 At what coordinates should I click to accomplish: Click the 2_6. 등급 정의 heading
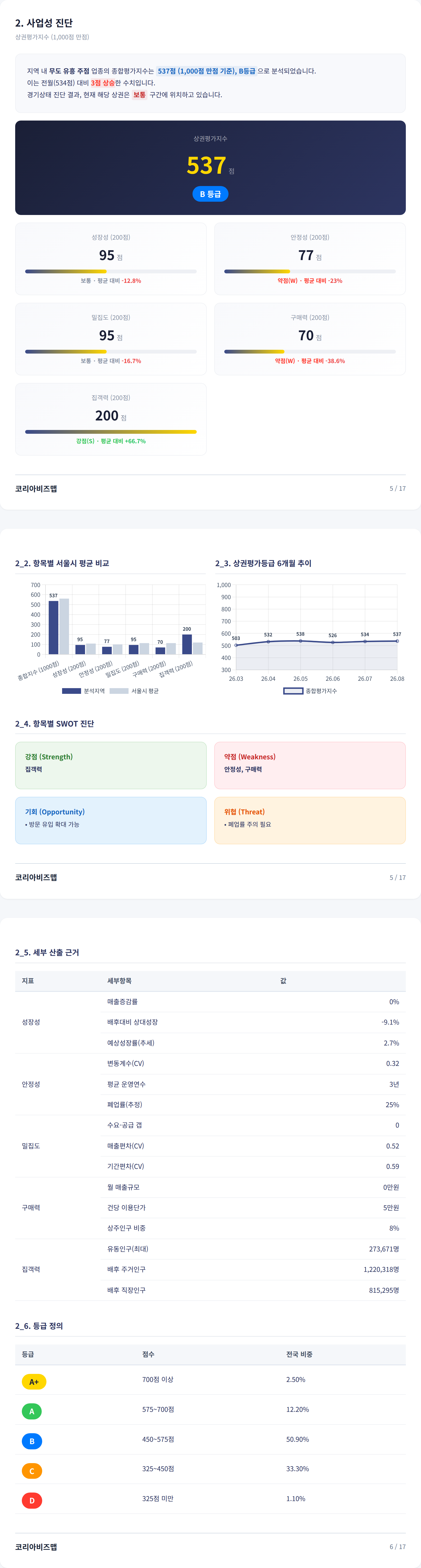[x=39, y=1326]
